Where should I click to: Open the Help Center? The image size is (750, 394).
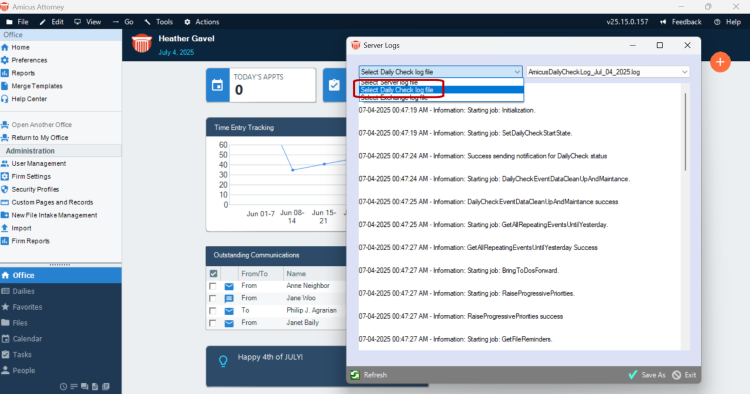[x=24, y=99]
